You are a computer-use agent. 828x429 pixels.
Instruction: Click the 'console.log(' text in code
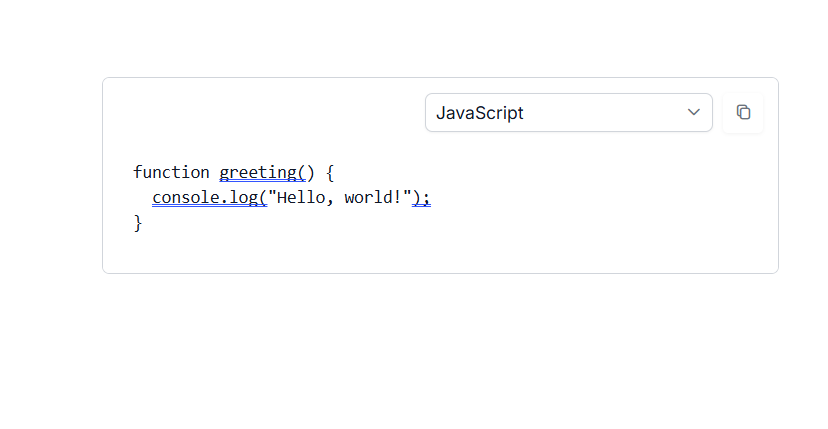click(x=210, y=198)
